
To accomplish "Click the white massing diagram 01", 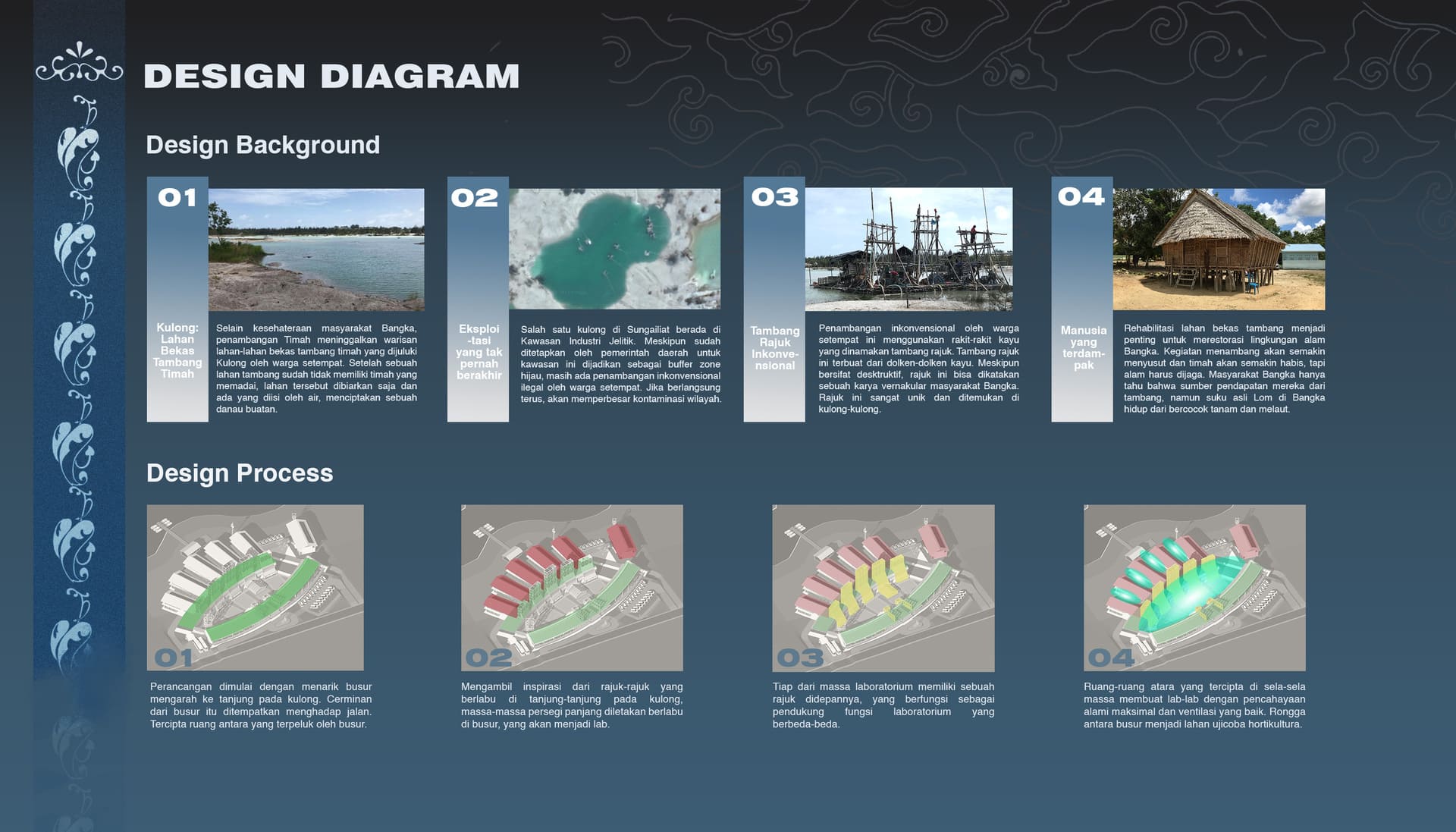I will click(x=255, y=588).
